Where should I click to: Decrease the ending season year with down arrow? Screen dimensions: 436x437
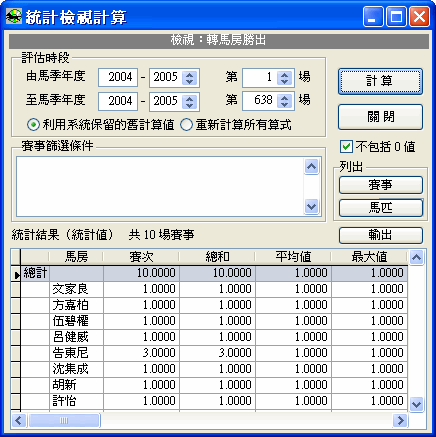click(x=190, y=105)
